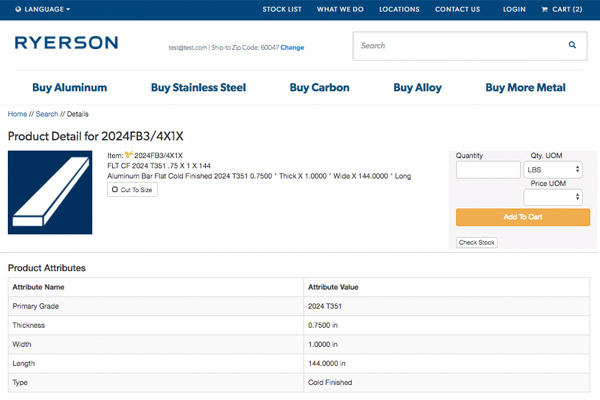Open the Stock List menu

tap(282, 10)
